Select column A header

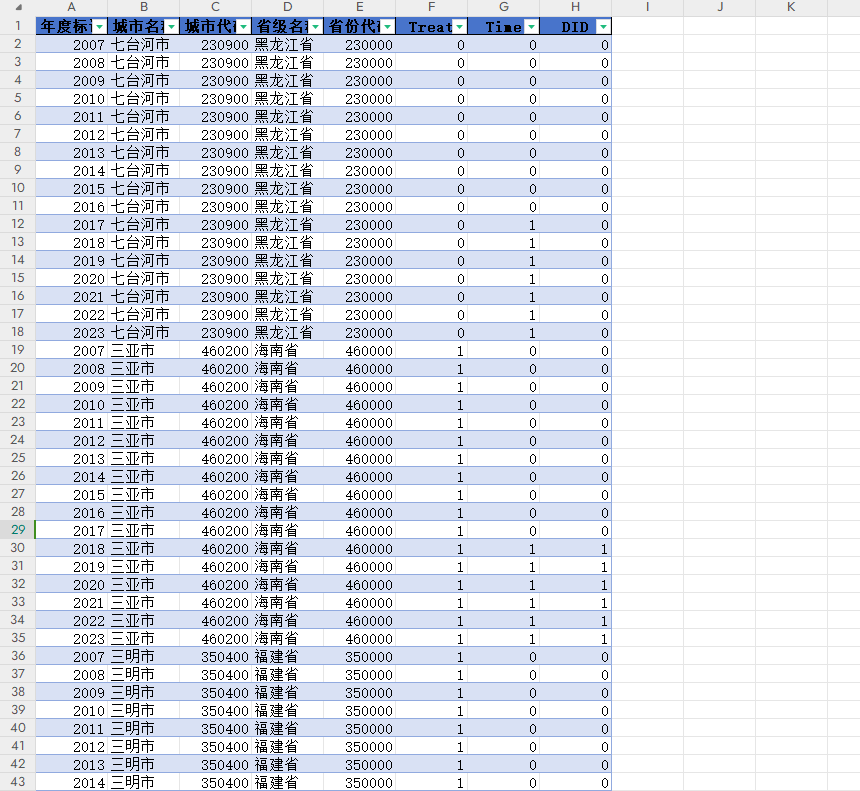[x=71, y=7]
